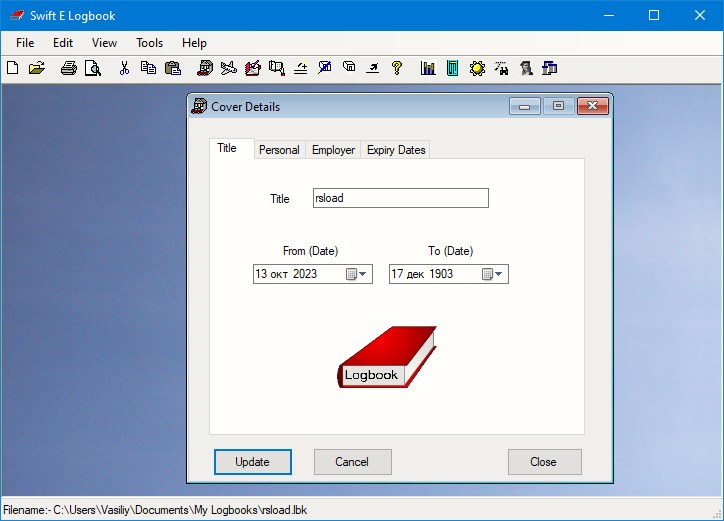
Task: Click the open book search icon
Action: pyautogui.click(x=277, y=68)
